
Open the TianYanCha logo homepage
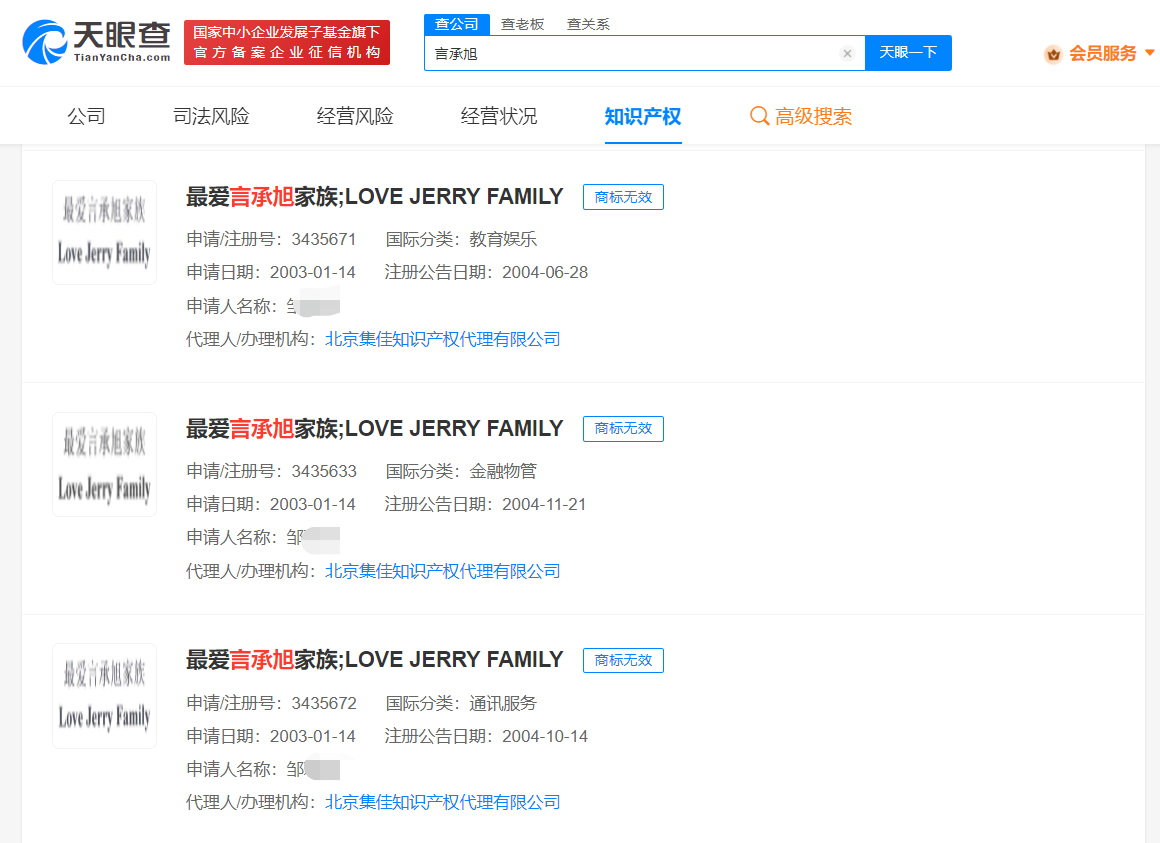click(x=97, y=42)
